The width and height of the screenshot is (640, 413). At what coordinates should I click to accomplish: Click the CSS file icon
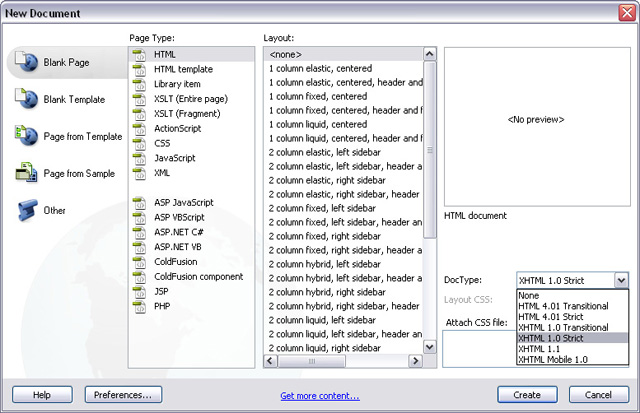[140, 143]
